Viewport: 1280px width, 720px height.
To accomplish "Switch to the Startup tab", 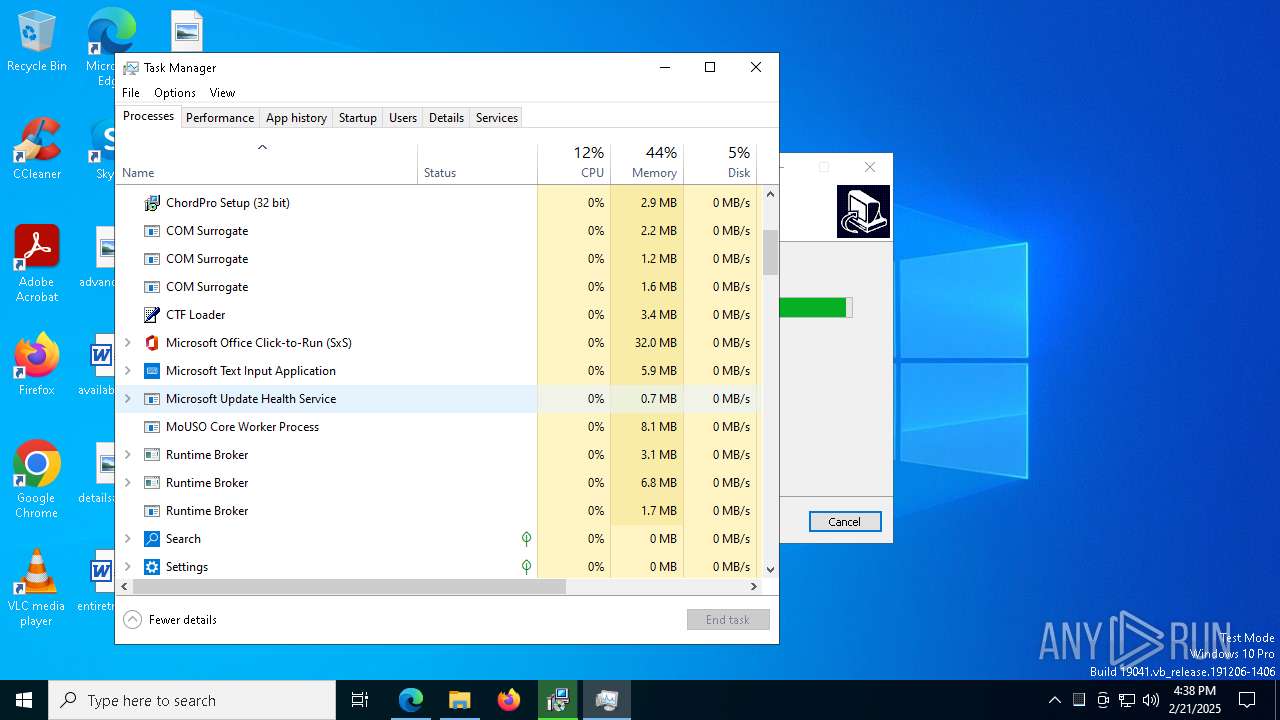I will (357, 118).
